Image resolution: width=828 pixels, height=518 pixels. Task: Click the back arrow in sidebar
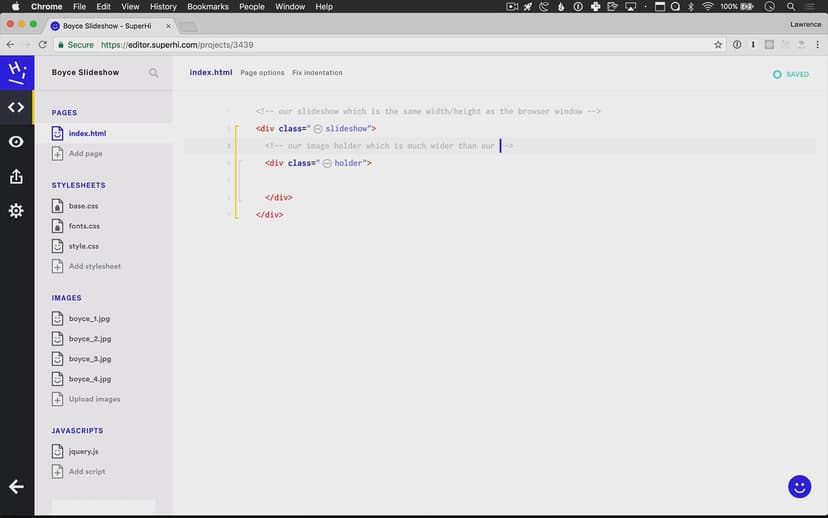pyautogui.click(x=16, y=486)
